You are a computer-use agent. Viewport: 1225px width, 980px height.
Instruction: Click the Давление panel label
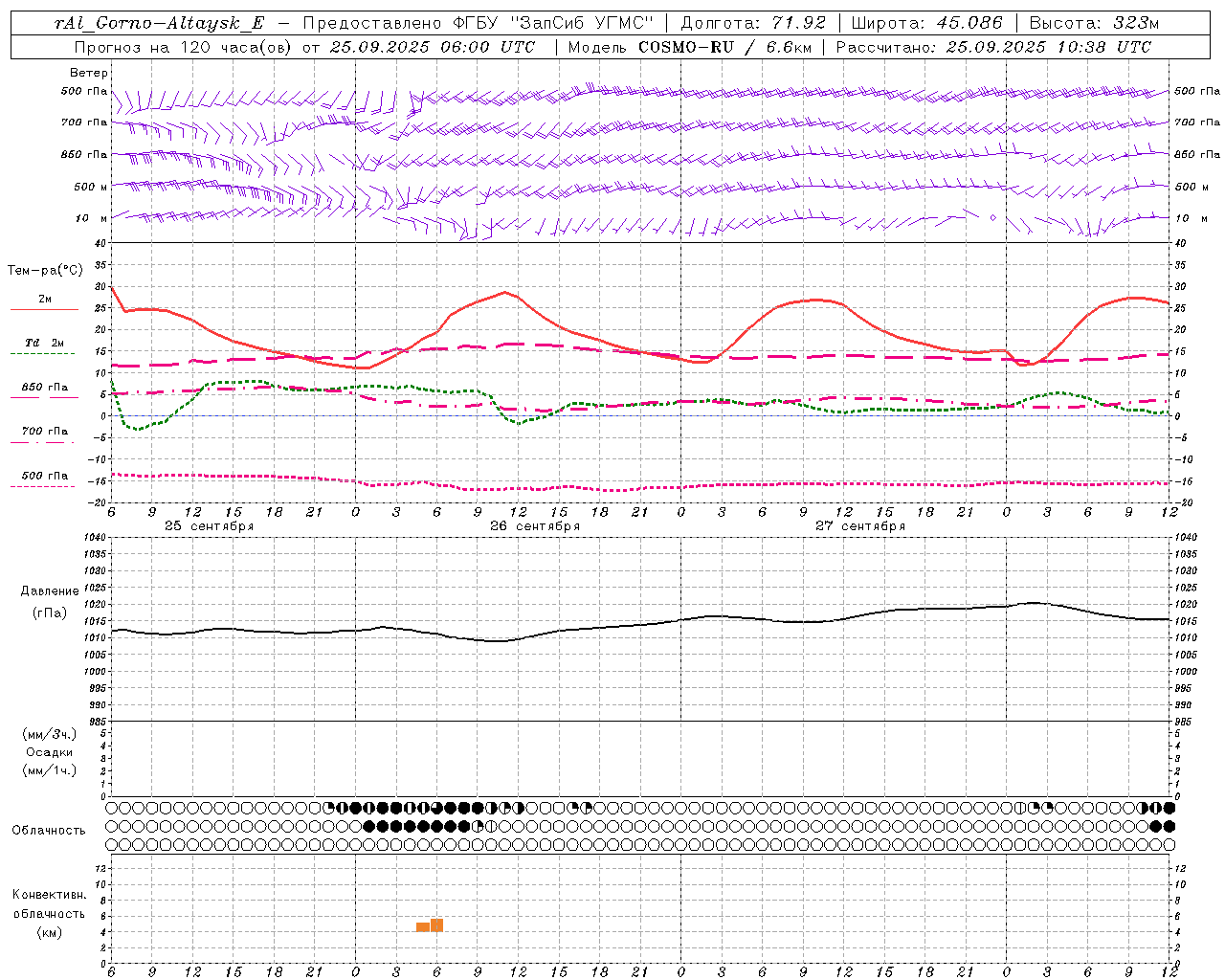tap(50, 591)
